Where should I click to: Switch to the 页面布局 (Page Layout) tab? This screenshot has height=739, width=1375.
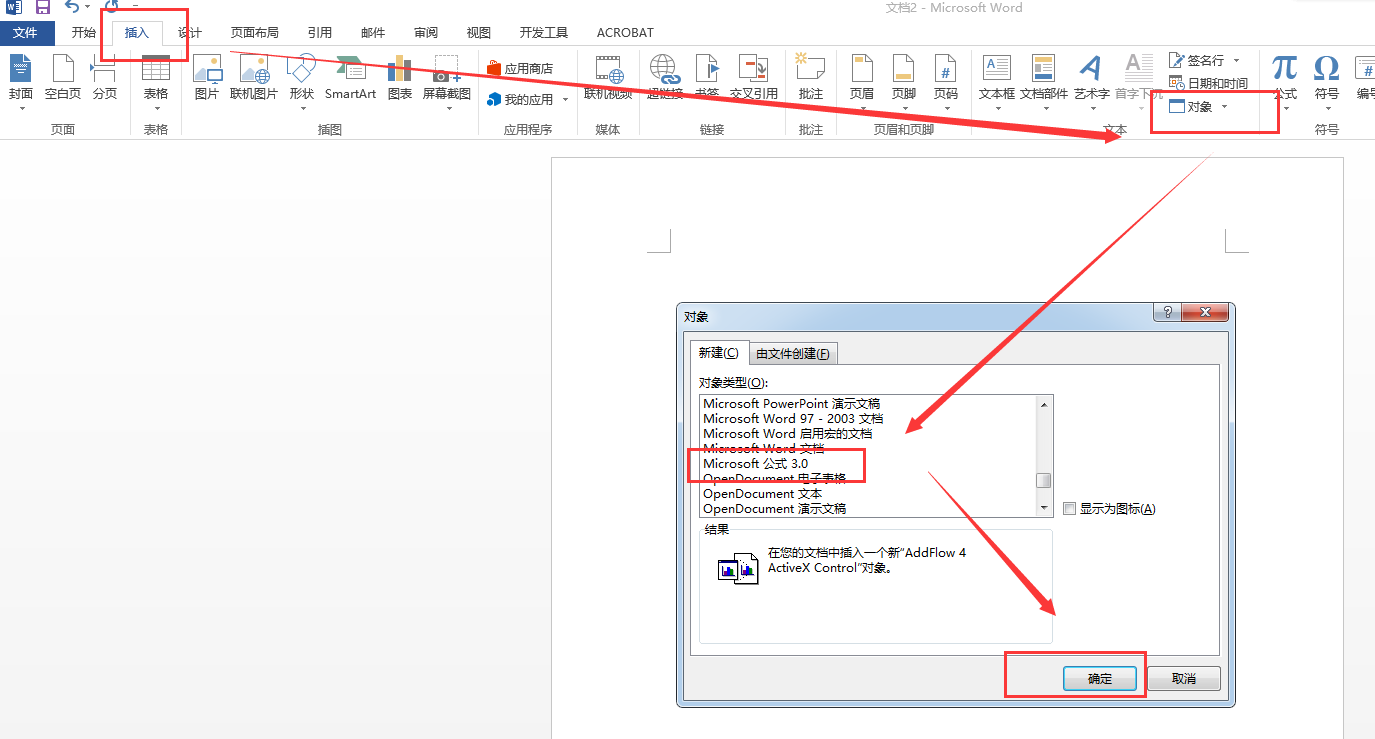[x=255, y=33]
